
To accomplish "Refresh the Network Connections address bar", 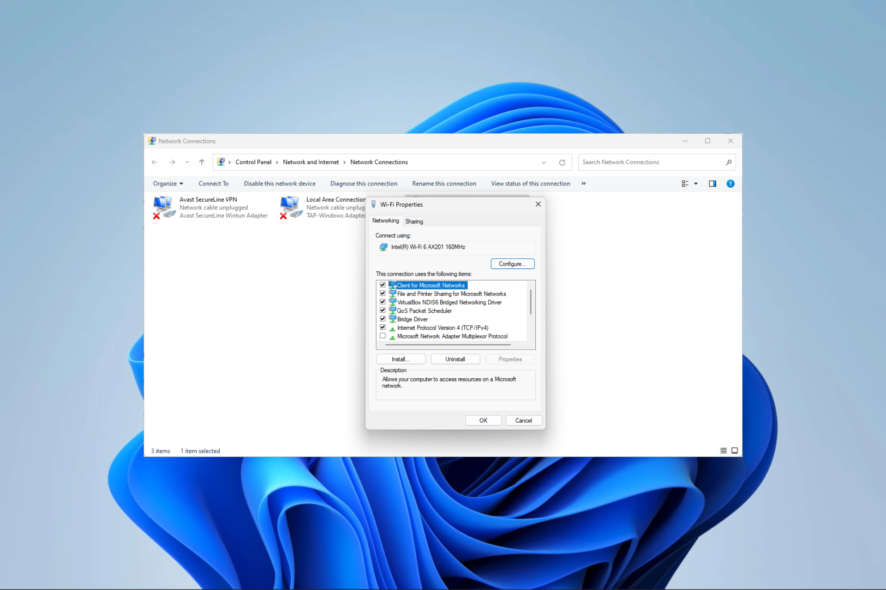I will (x=562, y=163).
